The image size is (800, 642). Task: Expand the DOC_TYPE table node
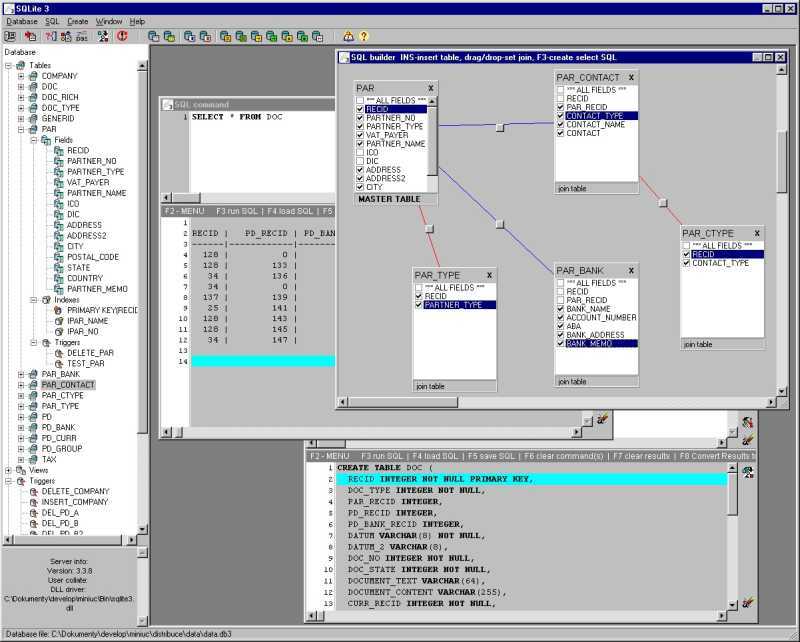click(21, 108)
